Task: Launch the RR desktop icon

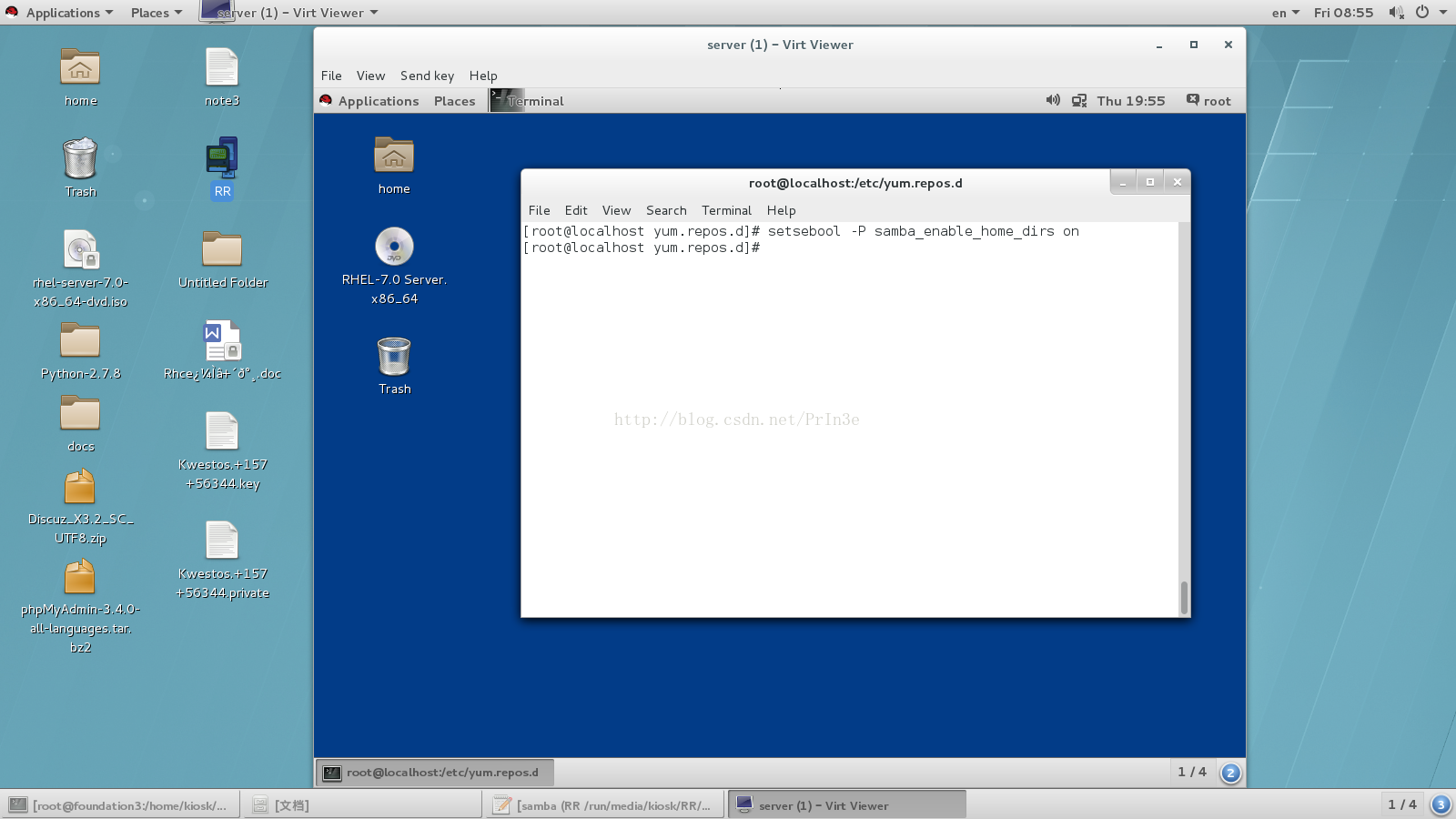Action: point(222,158)
